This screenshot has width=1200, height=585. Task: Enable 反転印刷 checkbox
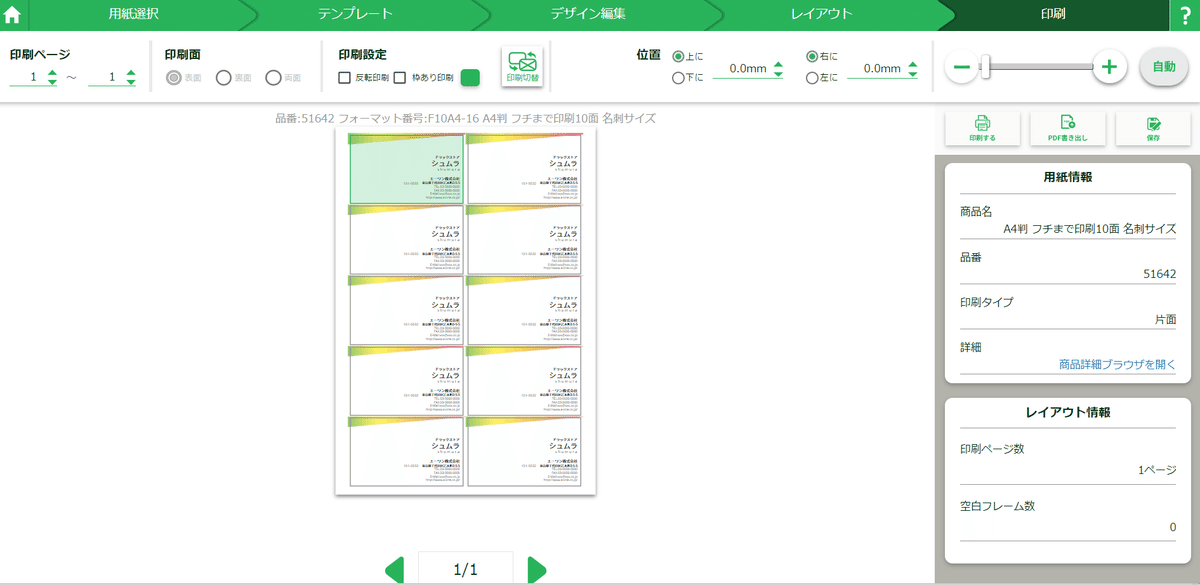pyautogui.click(x=344, y=77)
